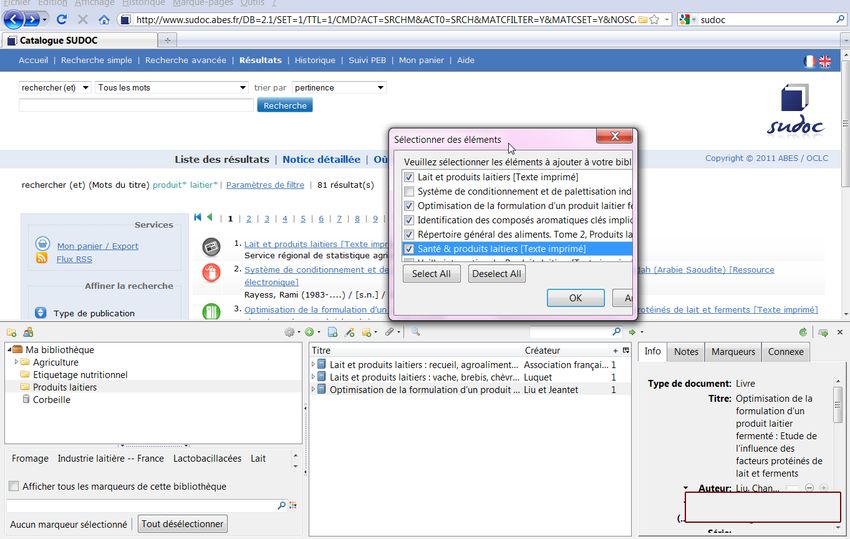Click the tag selector colored filter icon

(293, 505)
